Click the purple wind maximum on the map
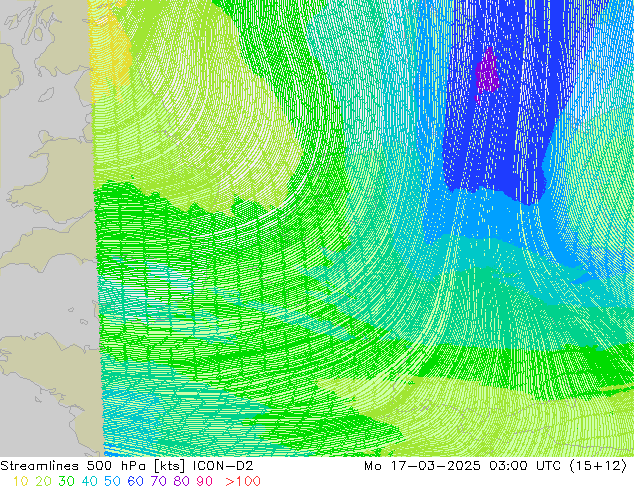Viewport: 634px width, 490px height. [x=486, y=74]
